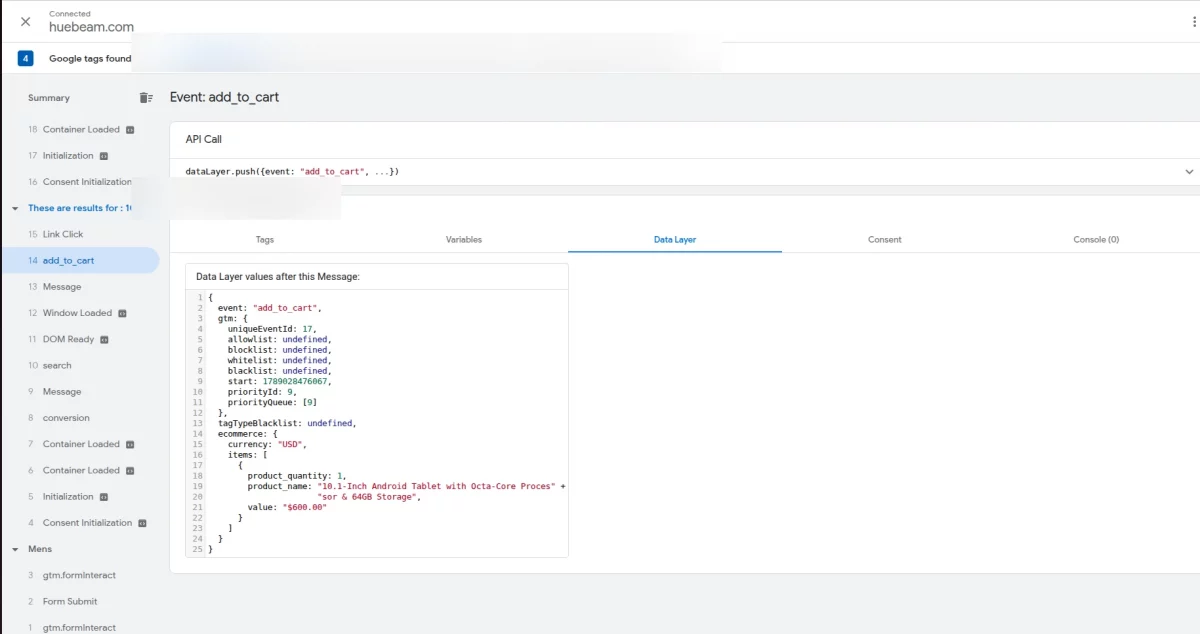The image size is (1200, 634).
Task: Click the event: "add_to_cart" code line
Action: tap(270, 308)
